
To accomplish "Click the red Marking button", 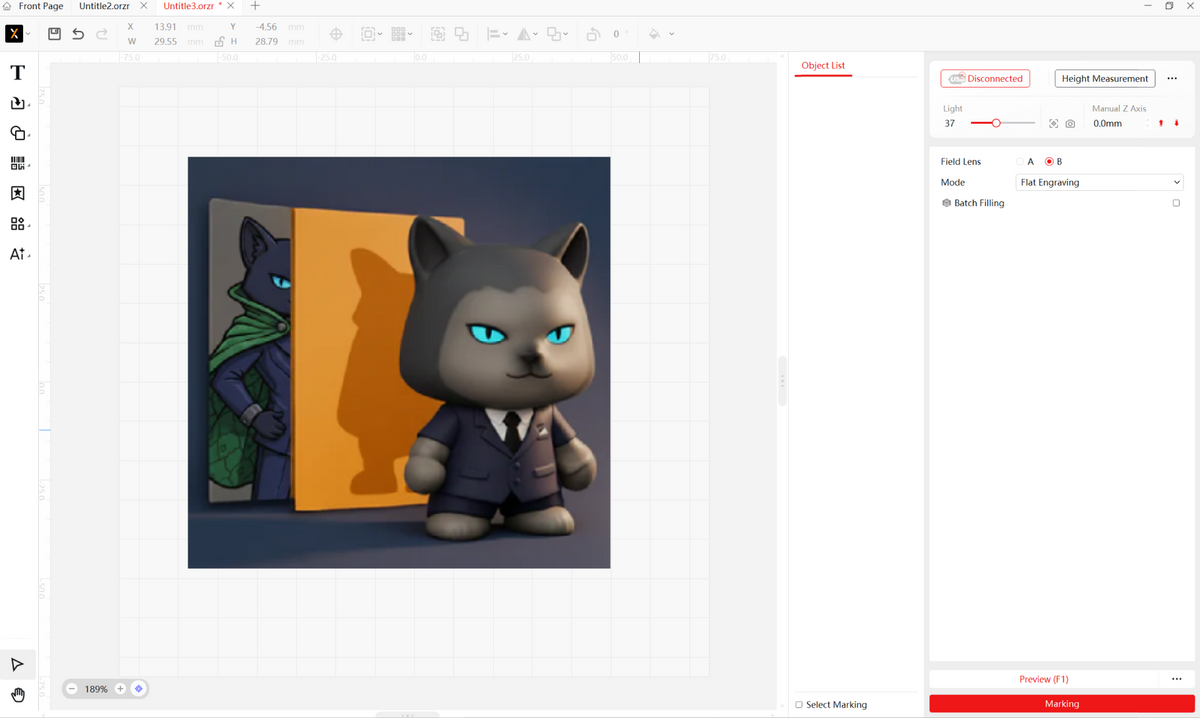I will click(x=1061, y=704).
